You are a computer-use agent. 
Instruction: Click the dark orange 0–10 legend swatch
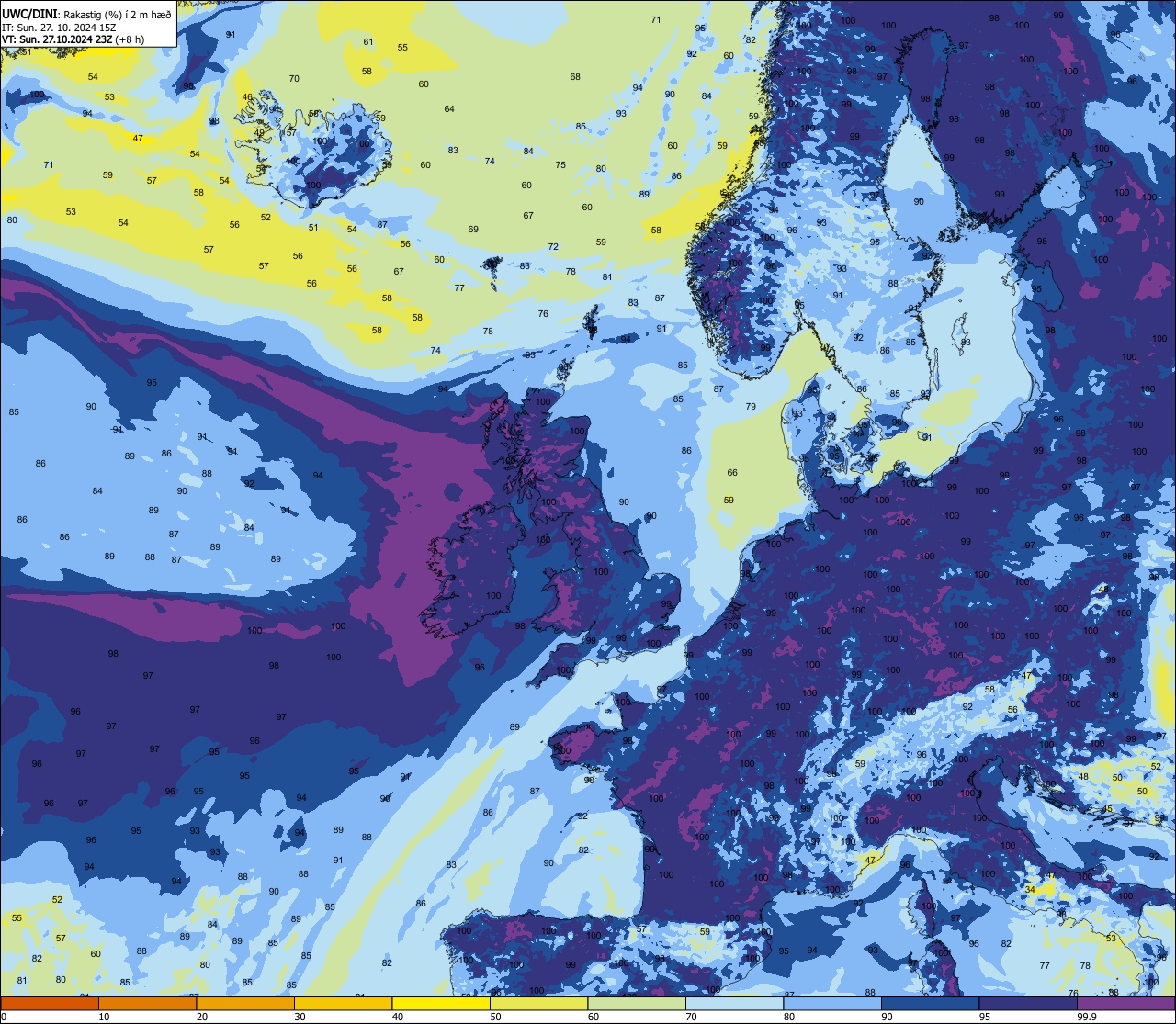pos(50,1003)
